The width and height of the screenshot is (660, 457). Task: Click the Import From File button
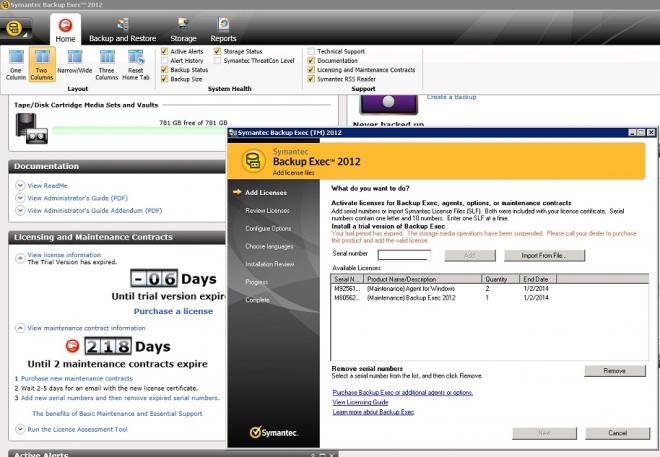point(544,255)
